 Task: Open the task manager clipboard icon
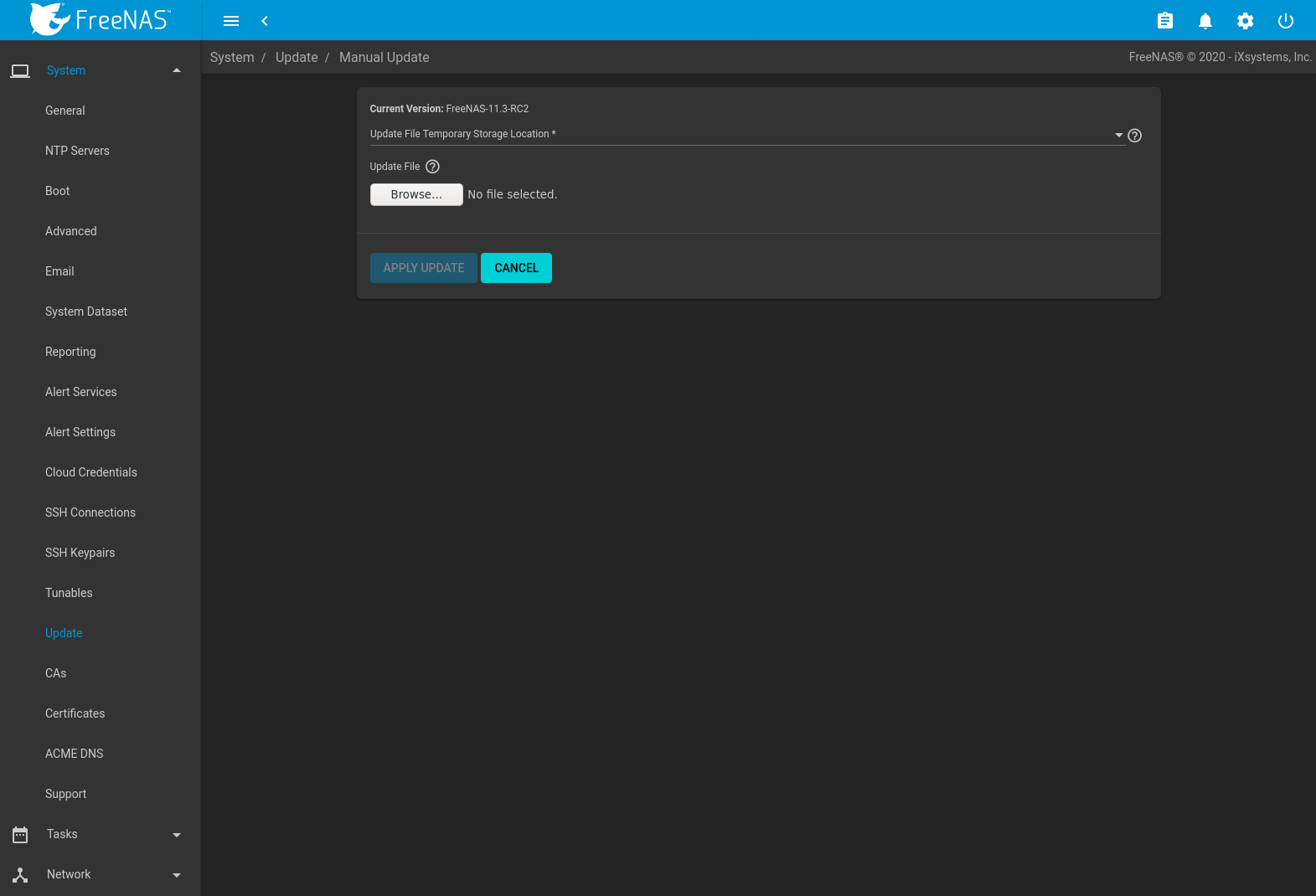click(1164, 21)
